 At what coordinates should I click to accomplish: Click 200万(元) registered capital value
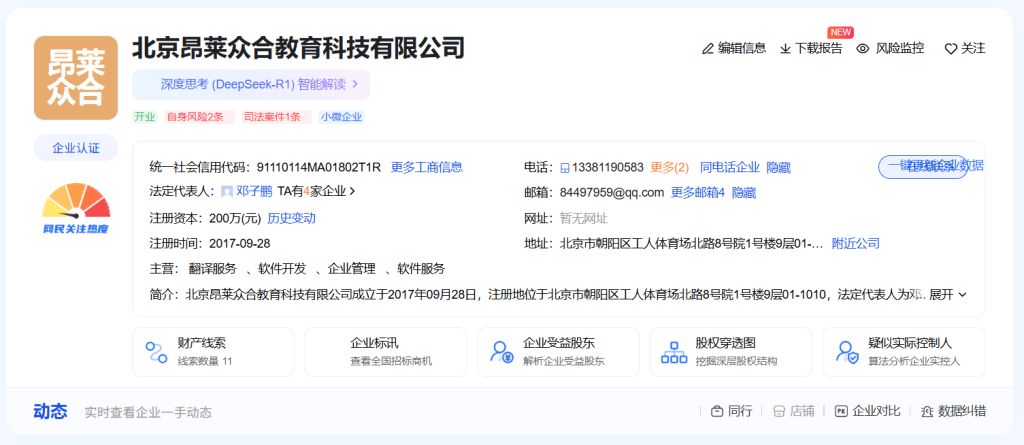click(x=235, y=218)
